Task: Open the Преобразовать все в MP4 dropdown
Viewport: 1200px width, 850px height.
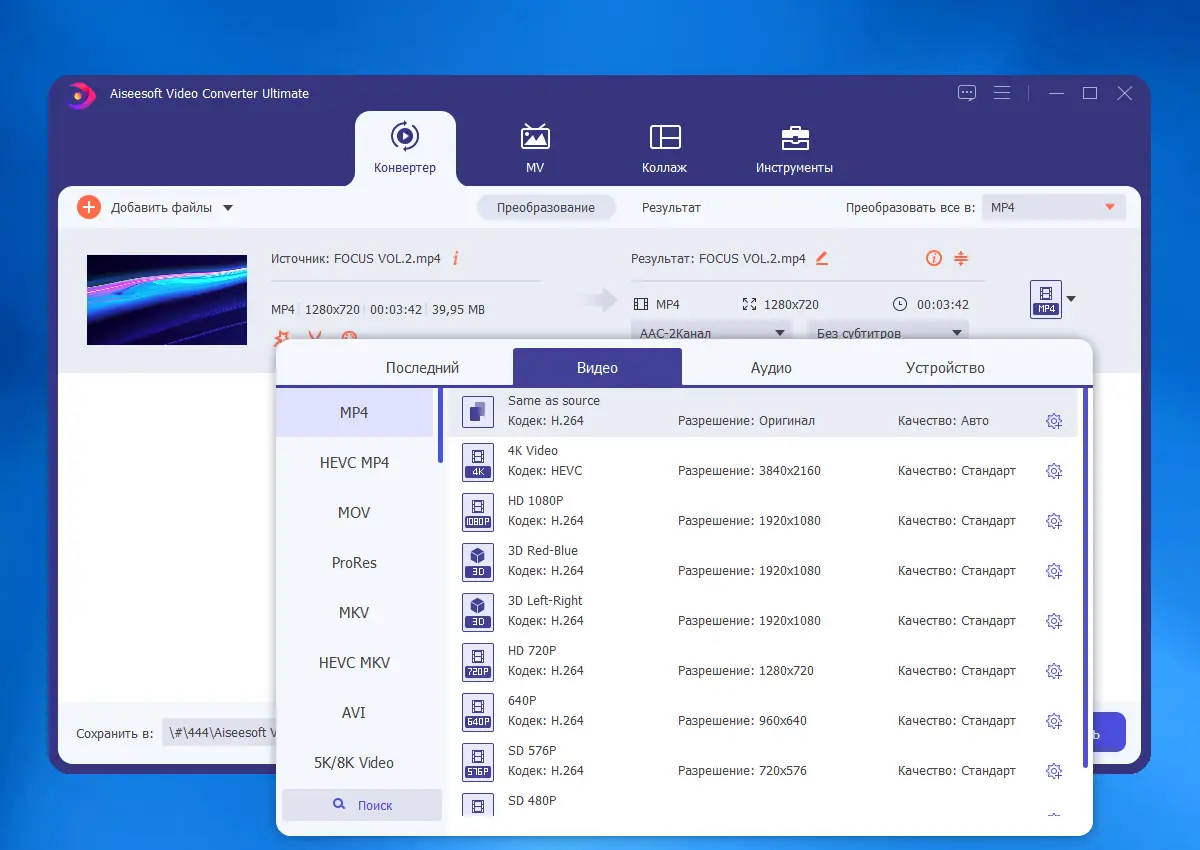Action: [x=1054, y=207]
